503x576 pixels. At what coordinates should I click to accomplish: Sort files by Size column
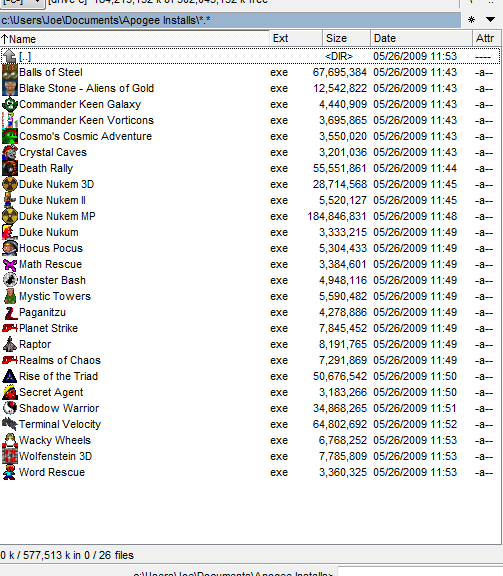click(346, 39)
